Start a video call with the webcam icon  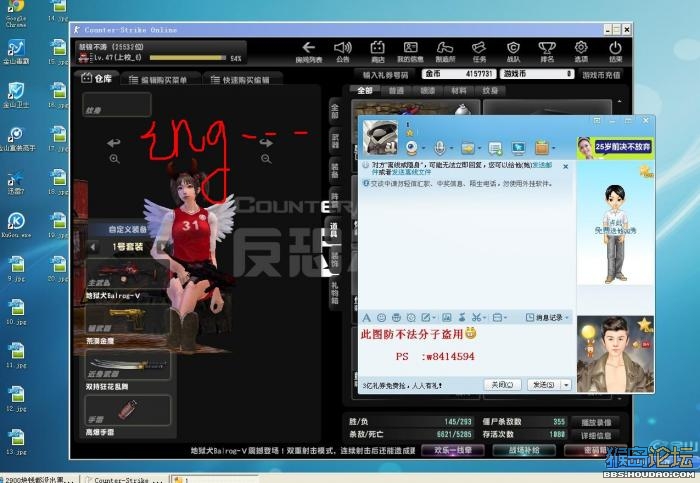coord(412,147)
